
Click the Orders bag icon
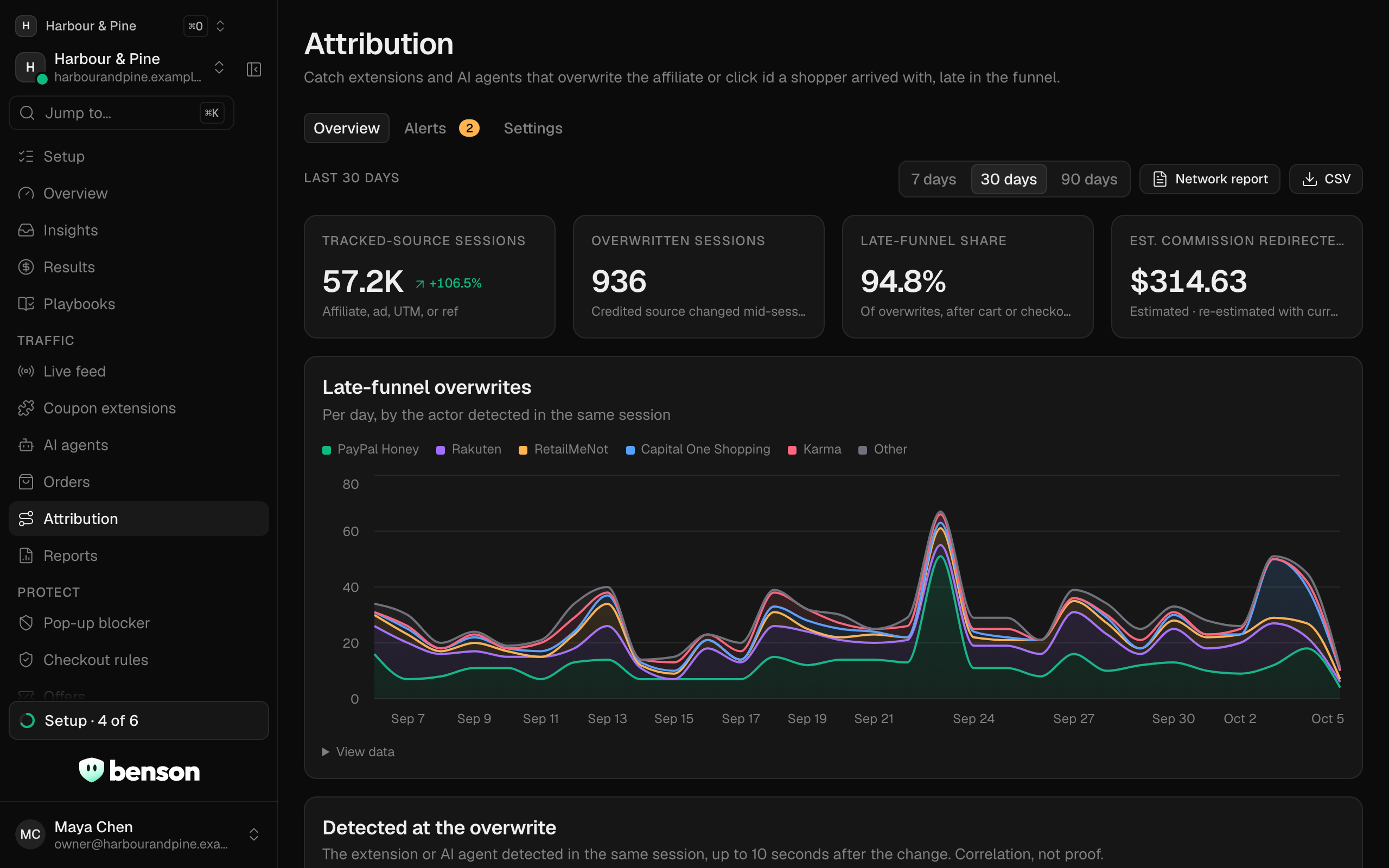pyautogui.click(x=26, y=482)
